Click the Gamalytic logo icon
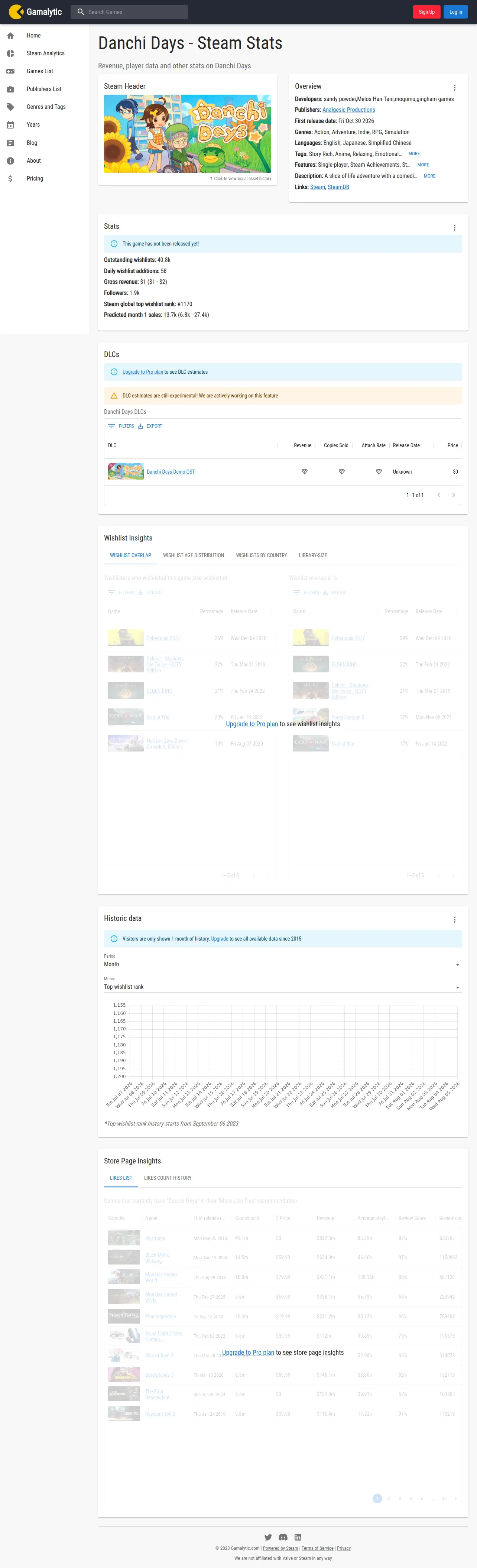 pos(16,12)
